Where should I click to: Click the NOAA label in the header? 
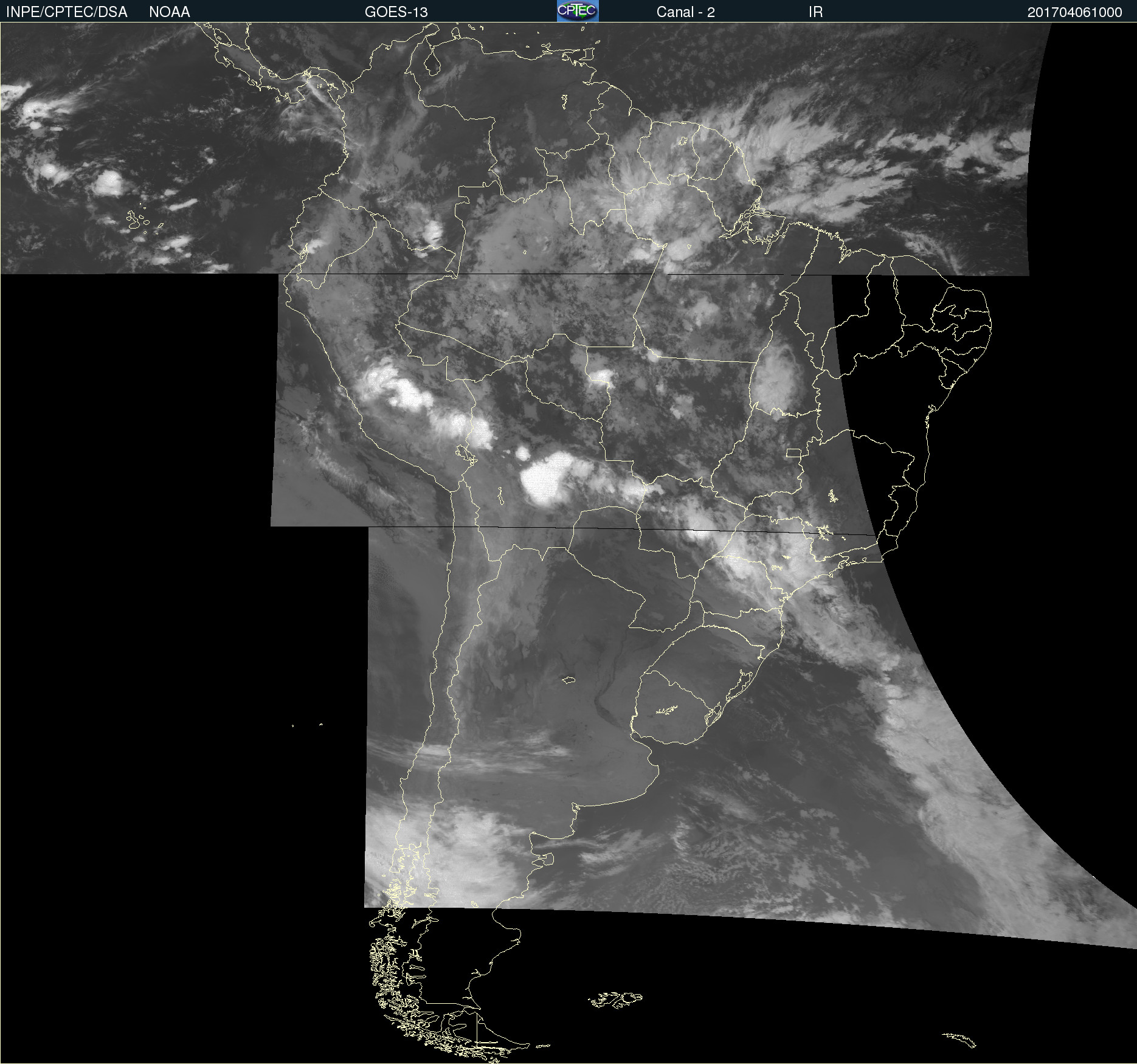point(170,12)
